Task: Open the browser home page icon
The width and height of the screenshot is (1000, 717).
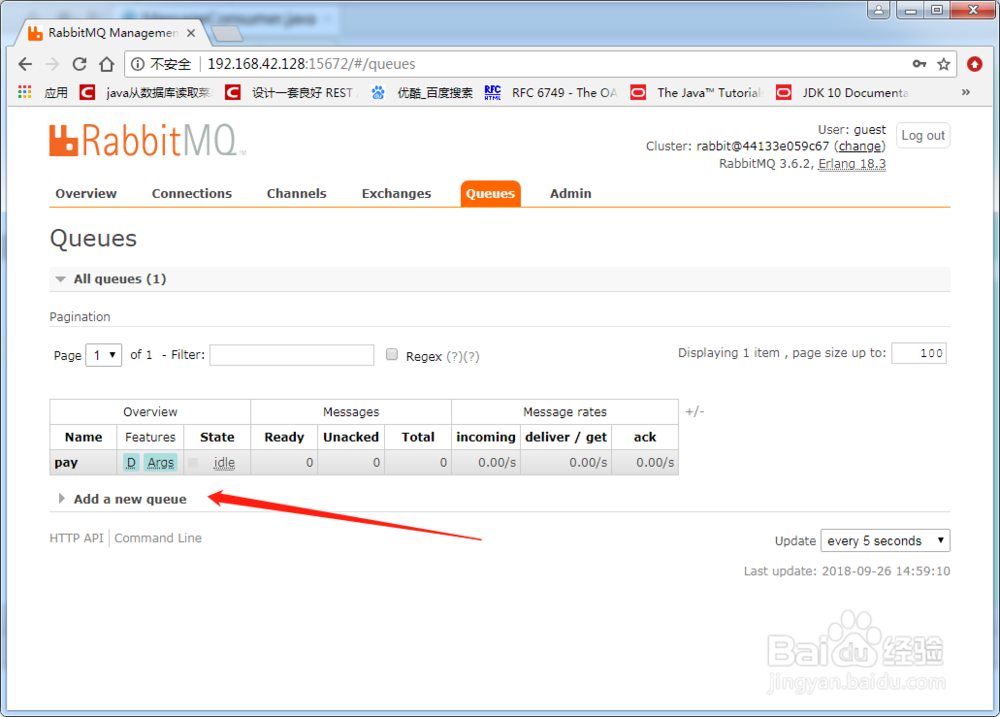Action: pyautogui.click(x=107, y=64)
